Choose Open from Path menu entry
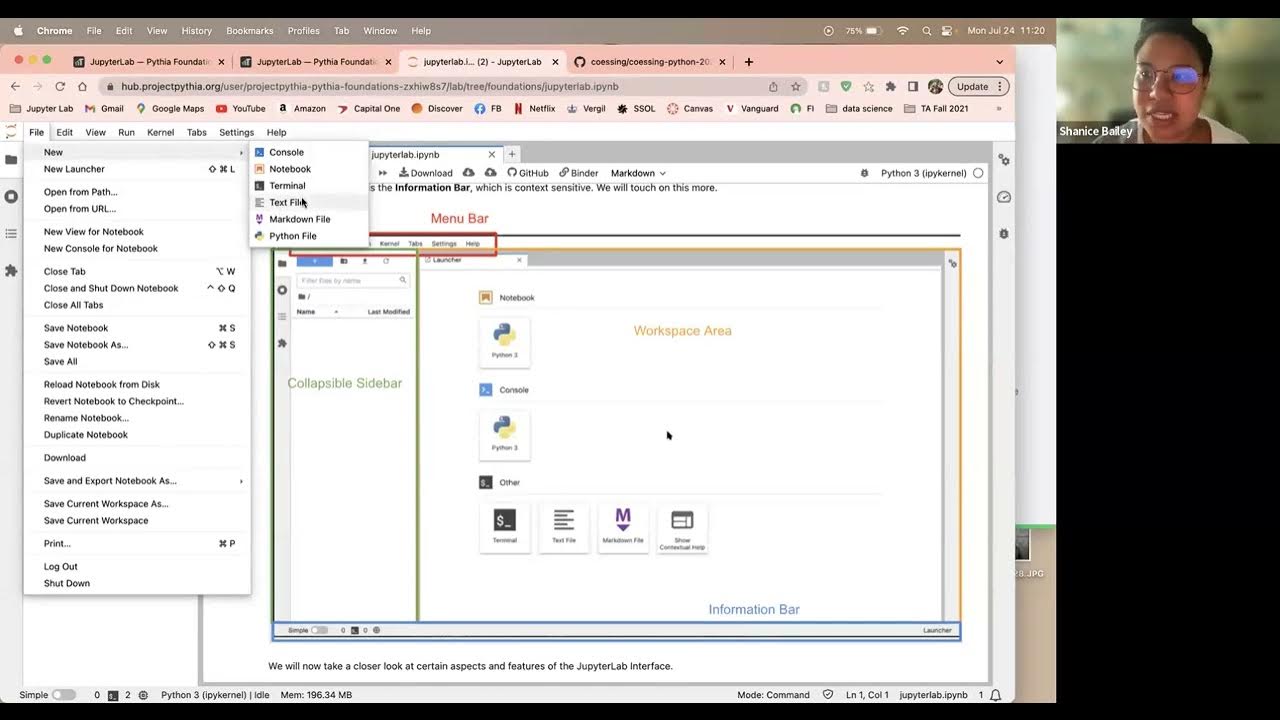 [x=137, y=192]
